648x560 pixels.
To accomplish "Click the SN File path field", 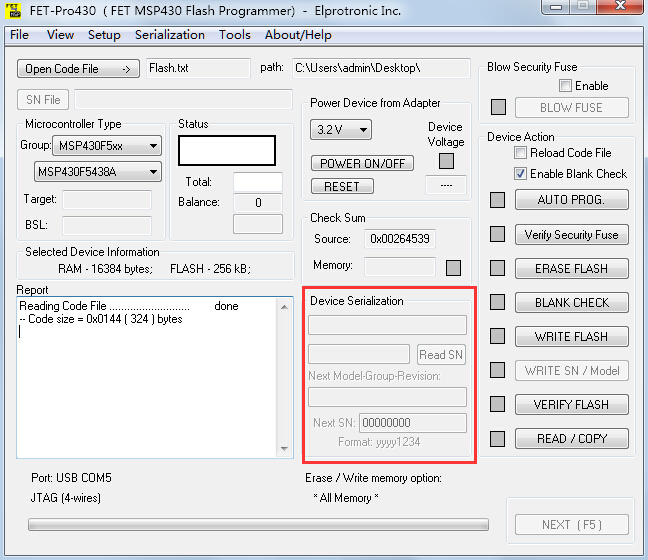I will (x=183, y=100).
